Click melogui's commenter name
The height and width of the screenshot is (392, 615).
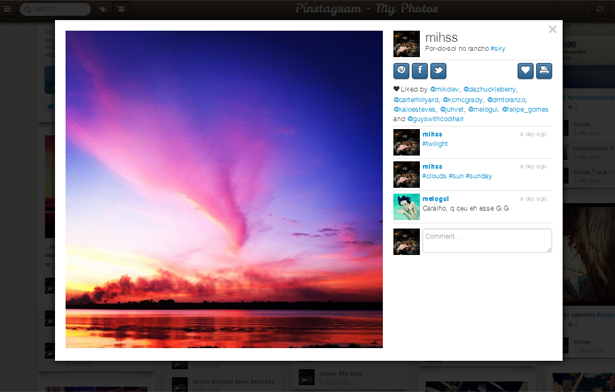(x=435, y=199)
